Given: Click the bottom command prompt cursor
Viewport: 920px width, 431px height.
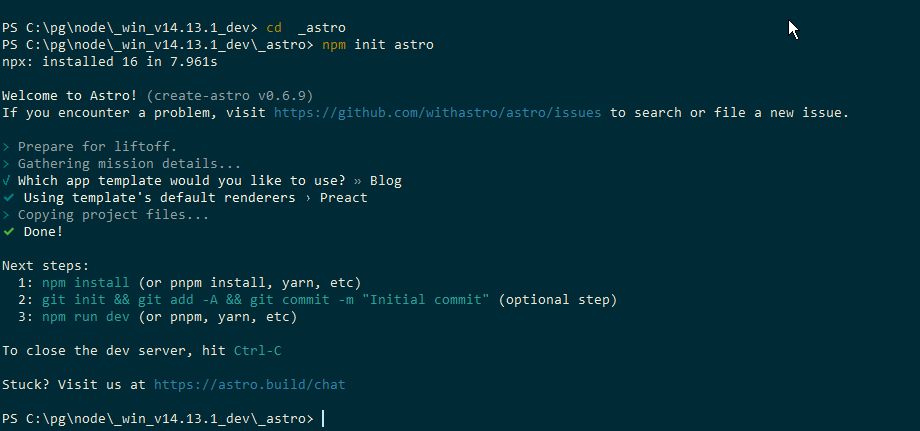Looking at the screenshot, I should coord(323,417).
